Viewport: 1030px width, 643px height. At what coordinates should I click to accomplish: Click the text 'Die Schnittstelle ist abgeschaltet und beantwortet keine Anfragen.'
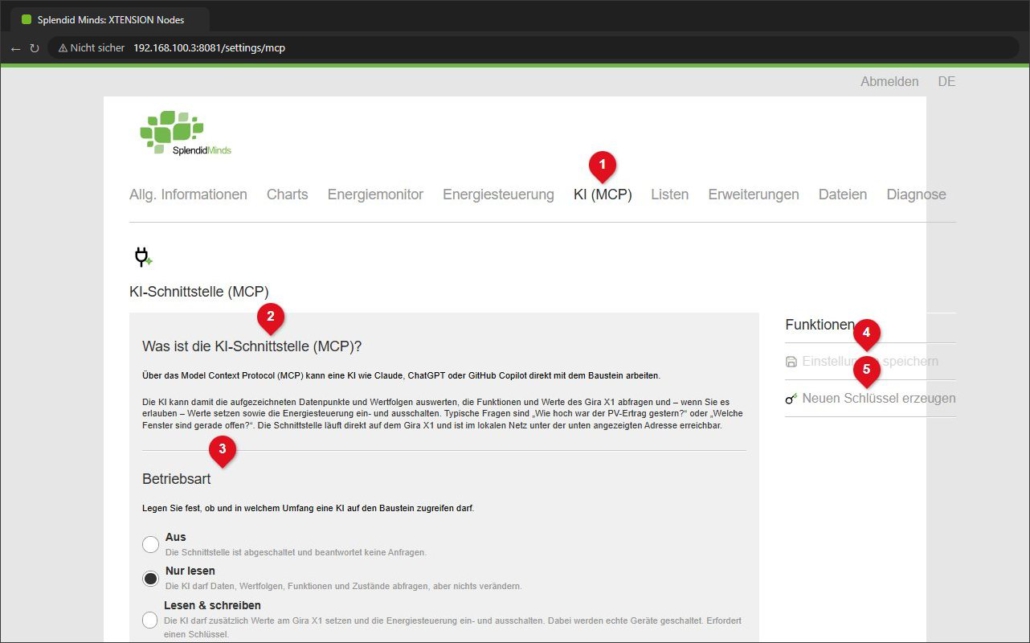click(296, 552)
